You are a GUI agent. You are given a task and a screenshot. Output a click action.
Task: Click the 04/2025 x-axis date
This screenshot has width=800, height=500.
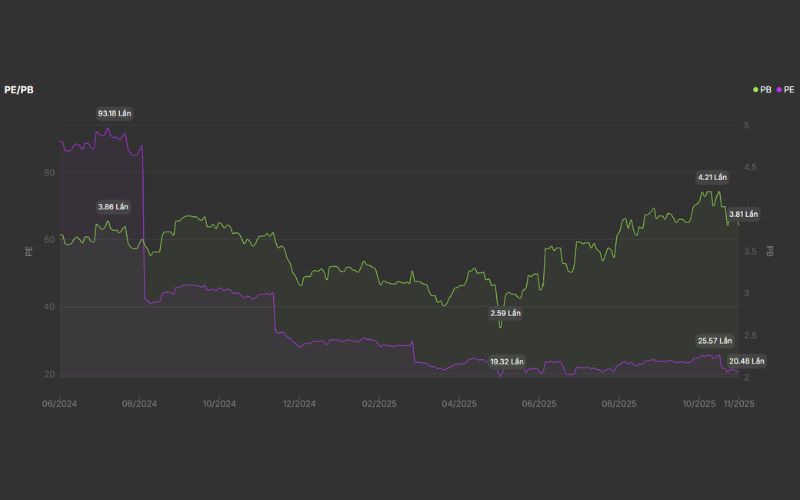(459, 404)
